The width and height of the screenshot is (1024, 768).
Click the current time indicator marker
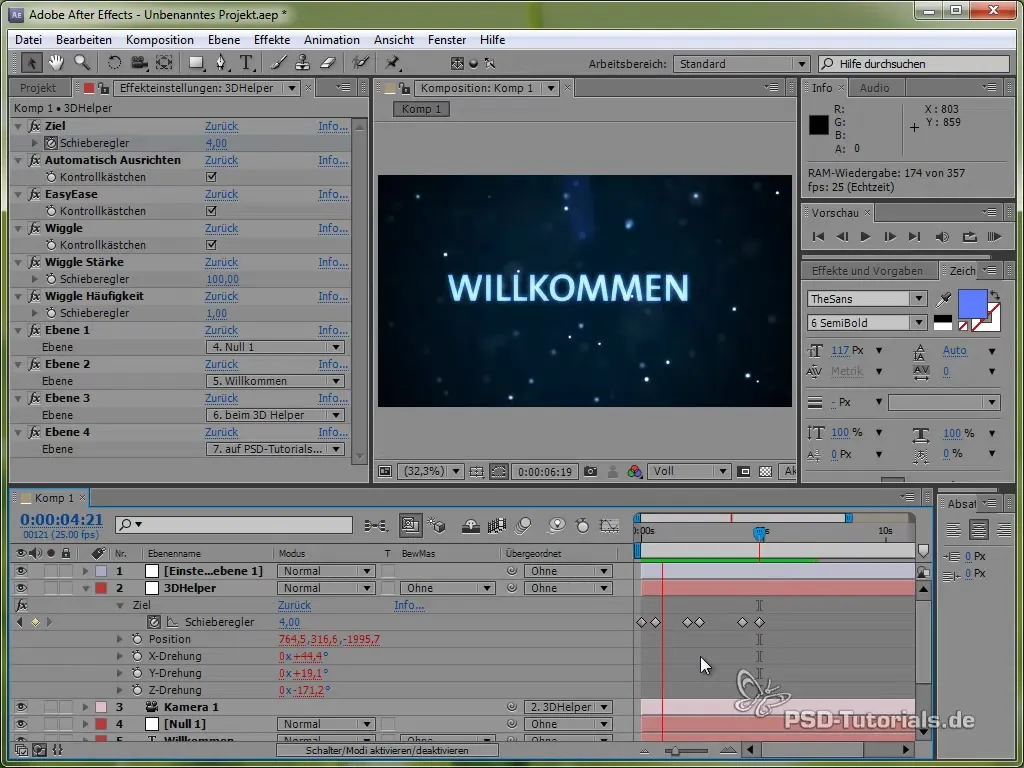point(759,534)
